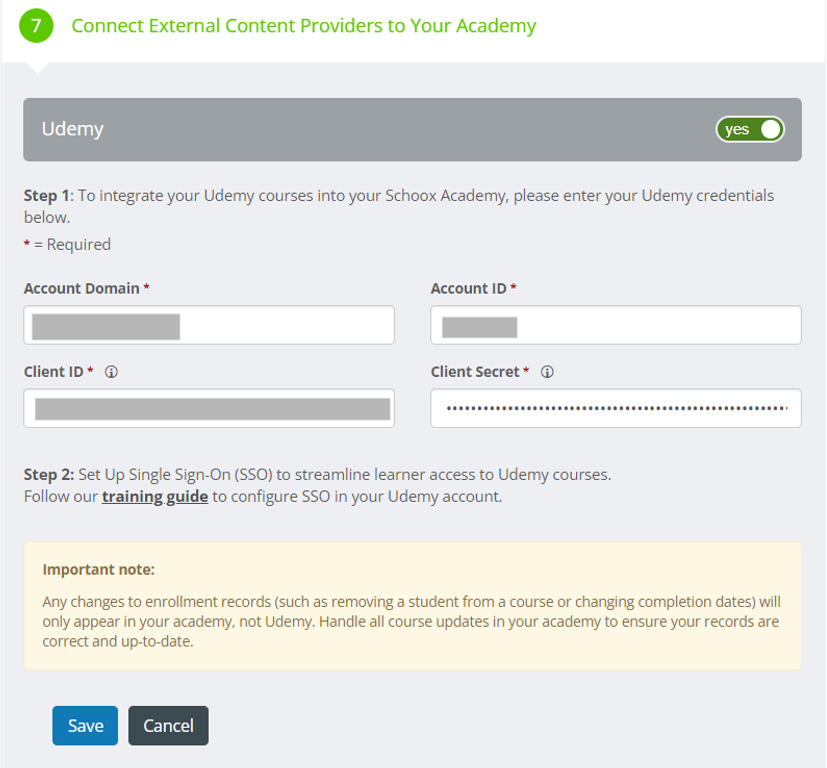827x768 pixels.
Task: Focus the Account ID text field
Action: coord(616,325)
